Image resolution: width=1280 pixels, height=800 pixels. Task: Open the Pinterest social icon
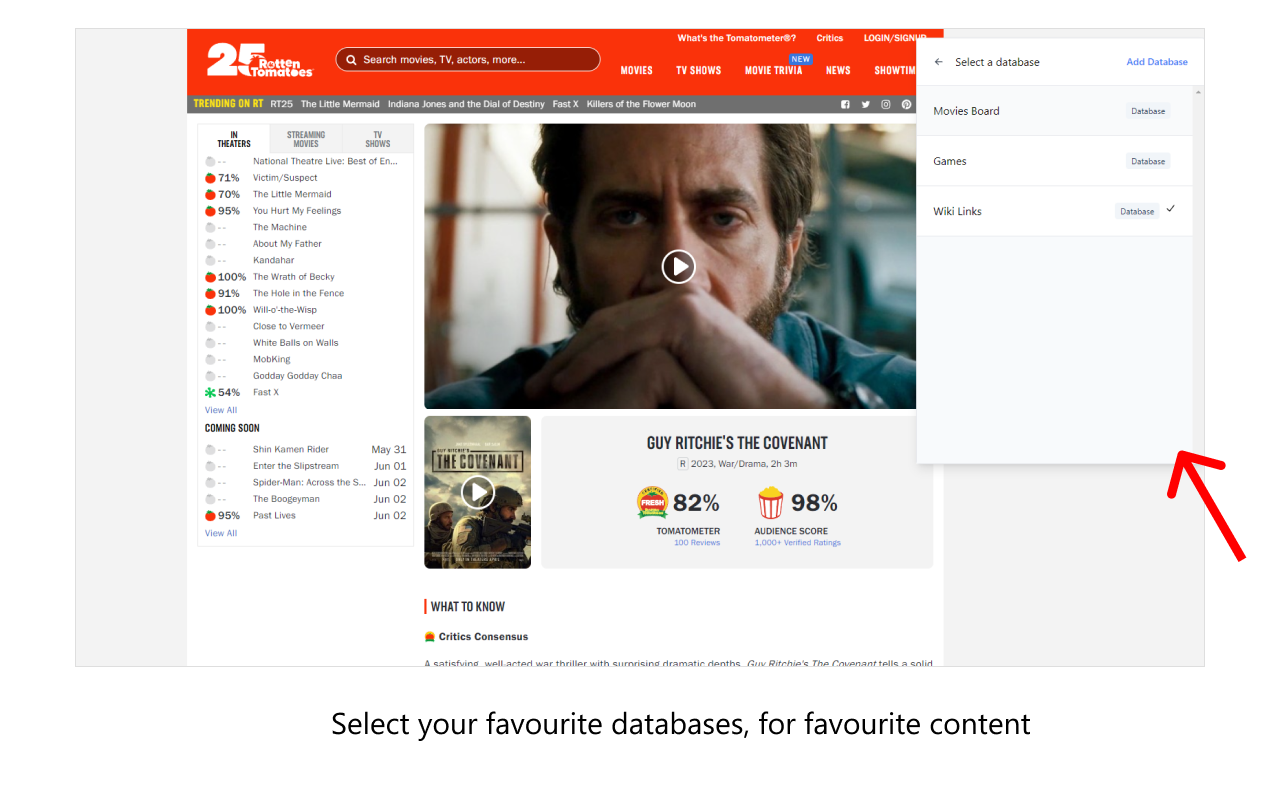click(906, 104)
